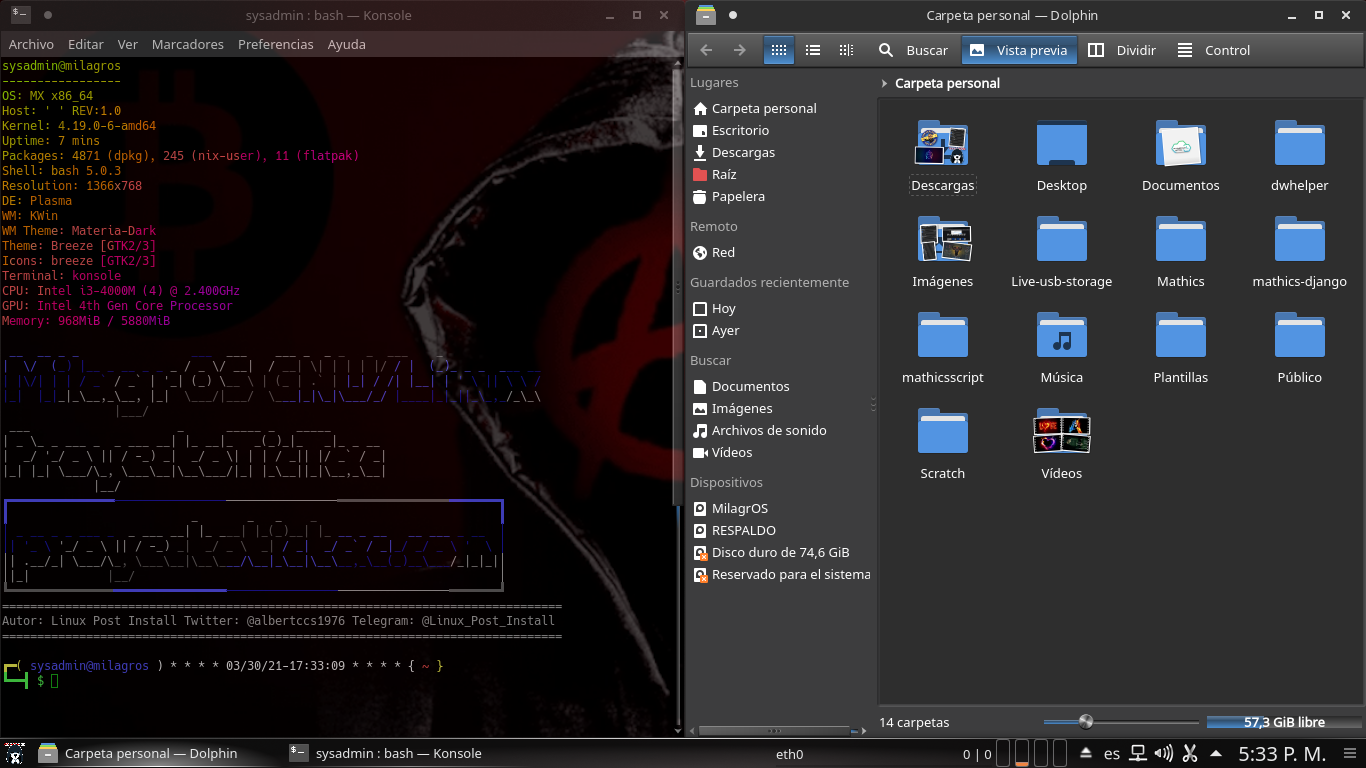This screenshot has width=1366, height=768.
Task: Select Descargas in Places sidebar
Action: (743, 153)
